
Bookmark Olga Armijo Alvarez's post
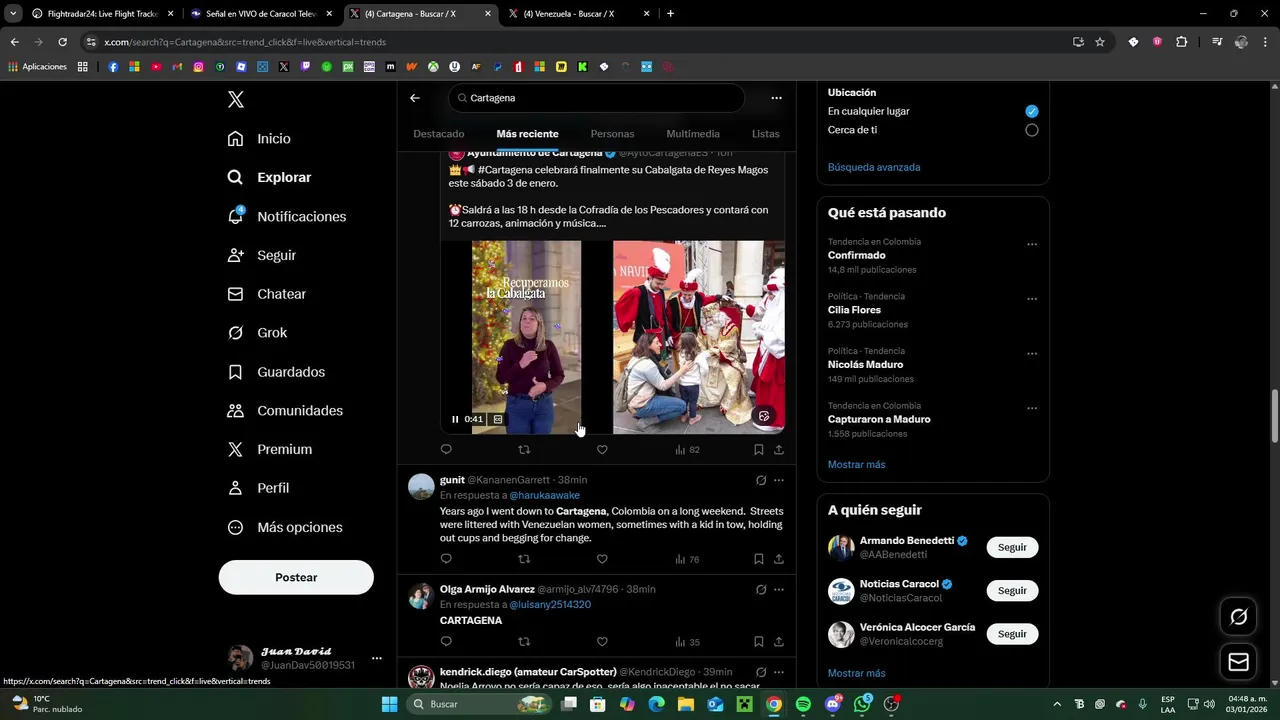click(759, 642)
